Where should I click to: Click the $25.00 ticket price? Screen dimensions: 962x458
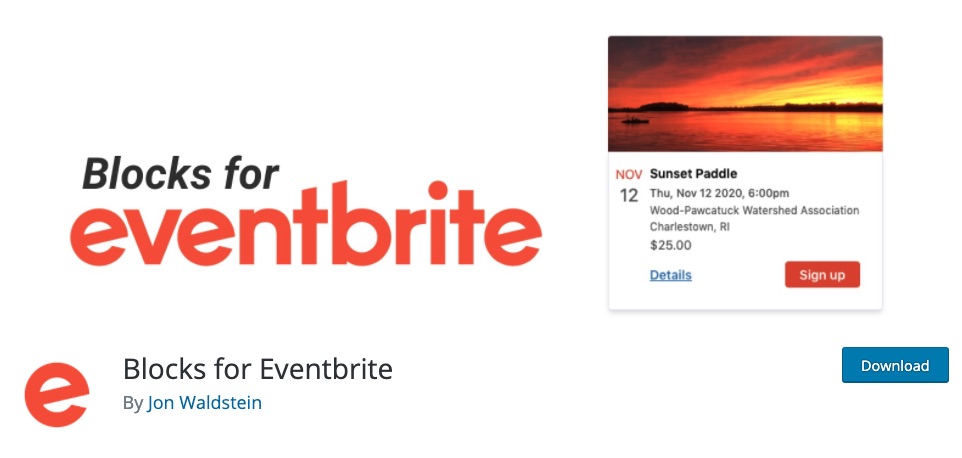coord(670,244)
